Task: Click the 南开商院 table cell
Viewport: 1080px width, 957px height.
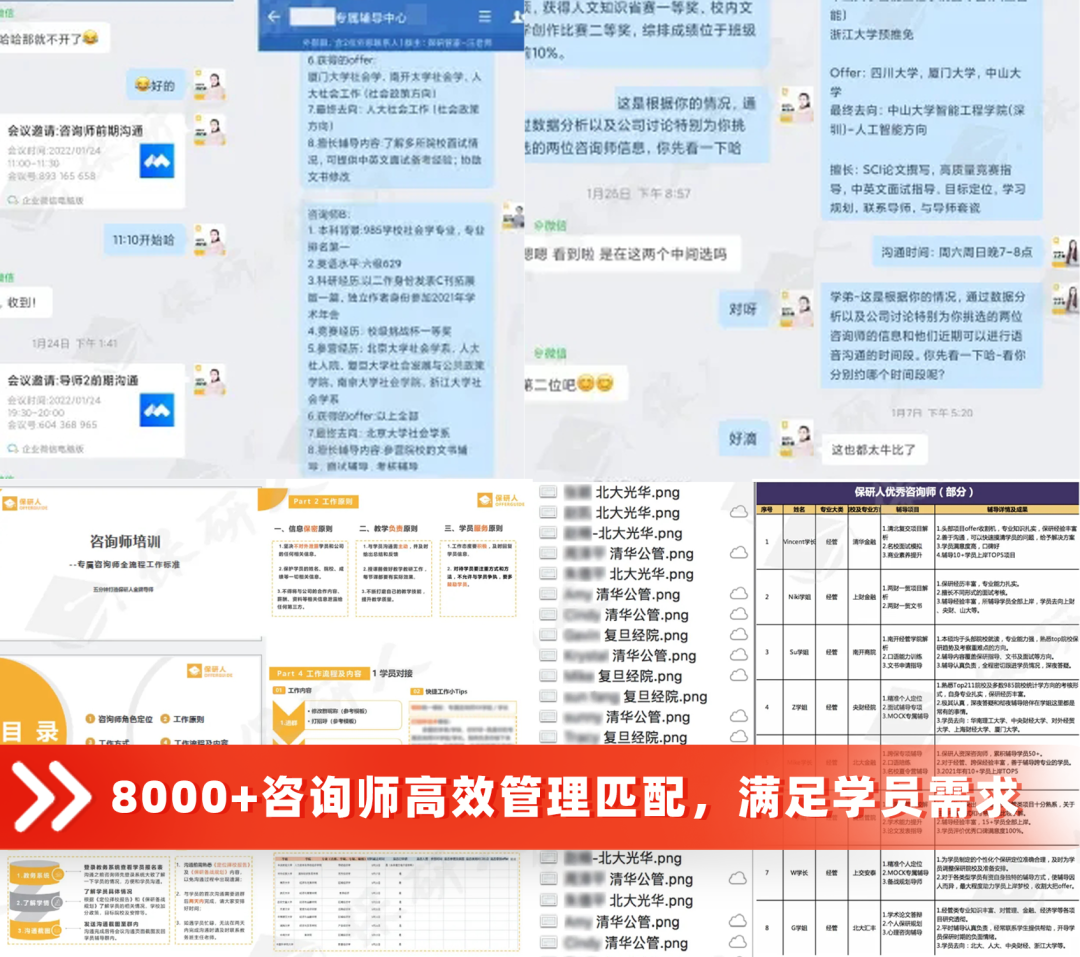Action: [864, 652]
